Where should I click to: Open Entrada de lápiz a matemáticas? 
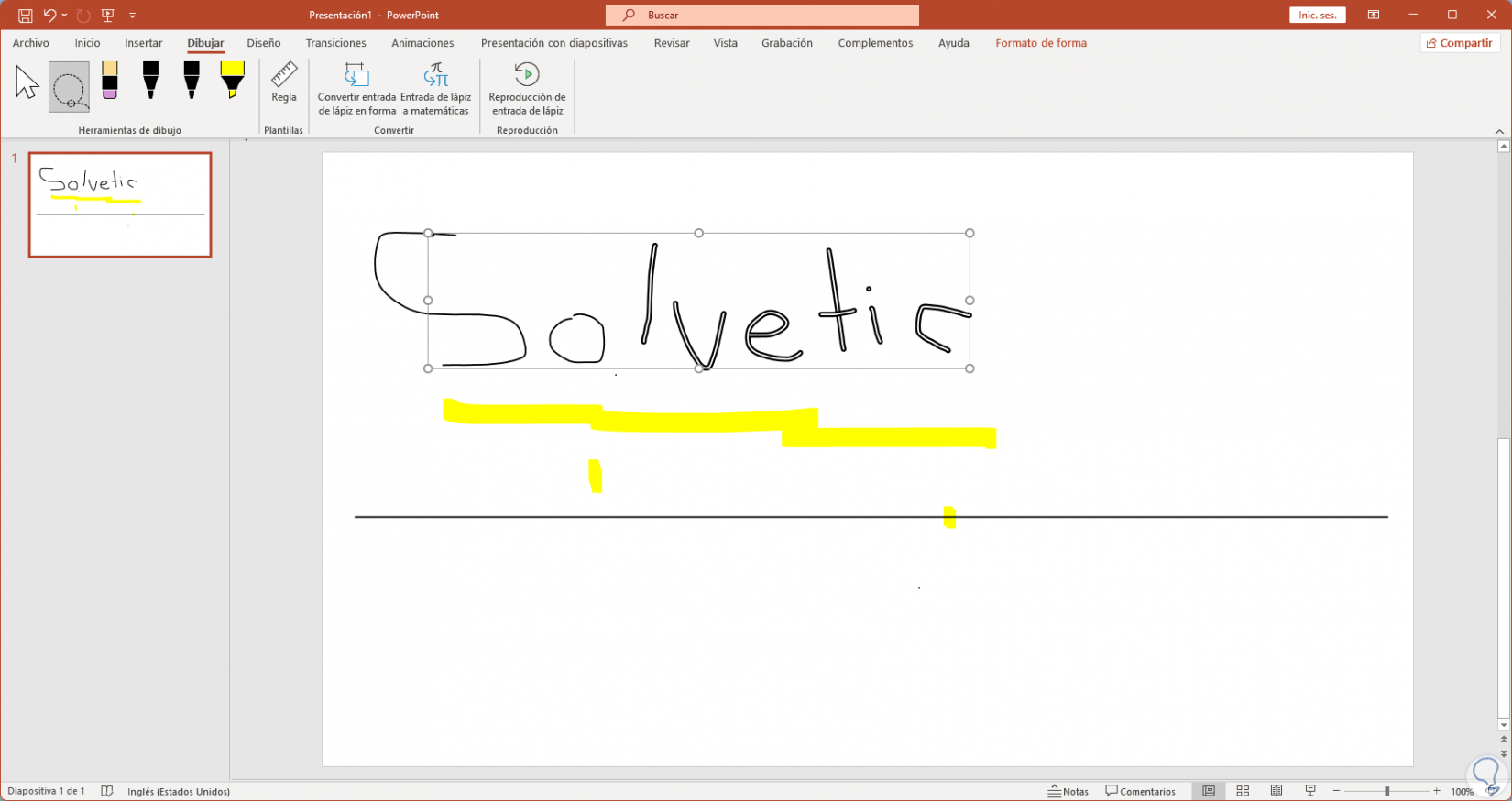(x=436, y=89)
